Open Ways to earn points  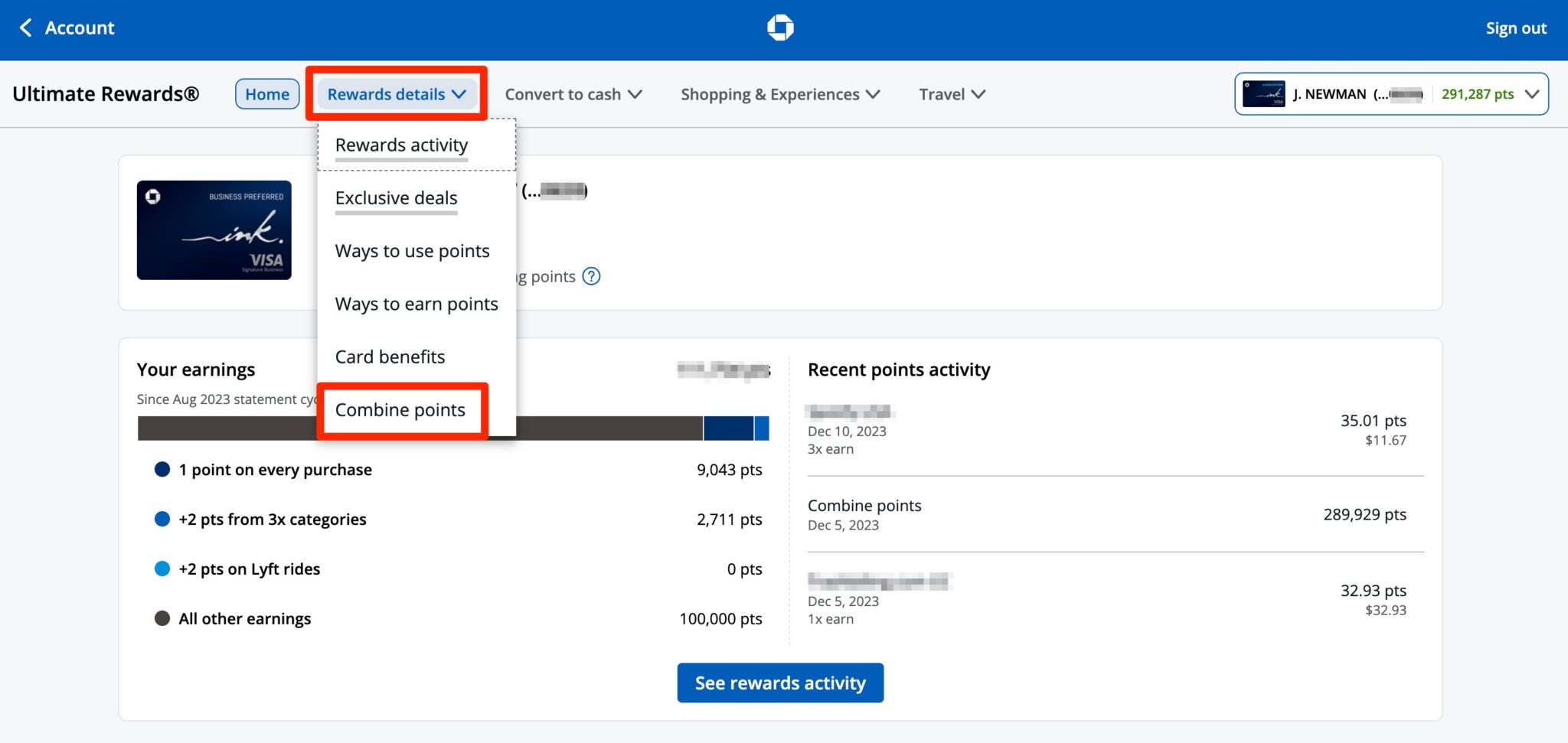click(416, 304)
